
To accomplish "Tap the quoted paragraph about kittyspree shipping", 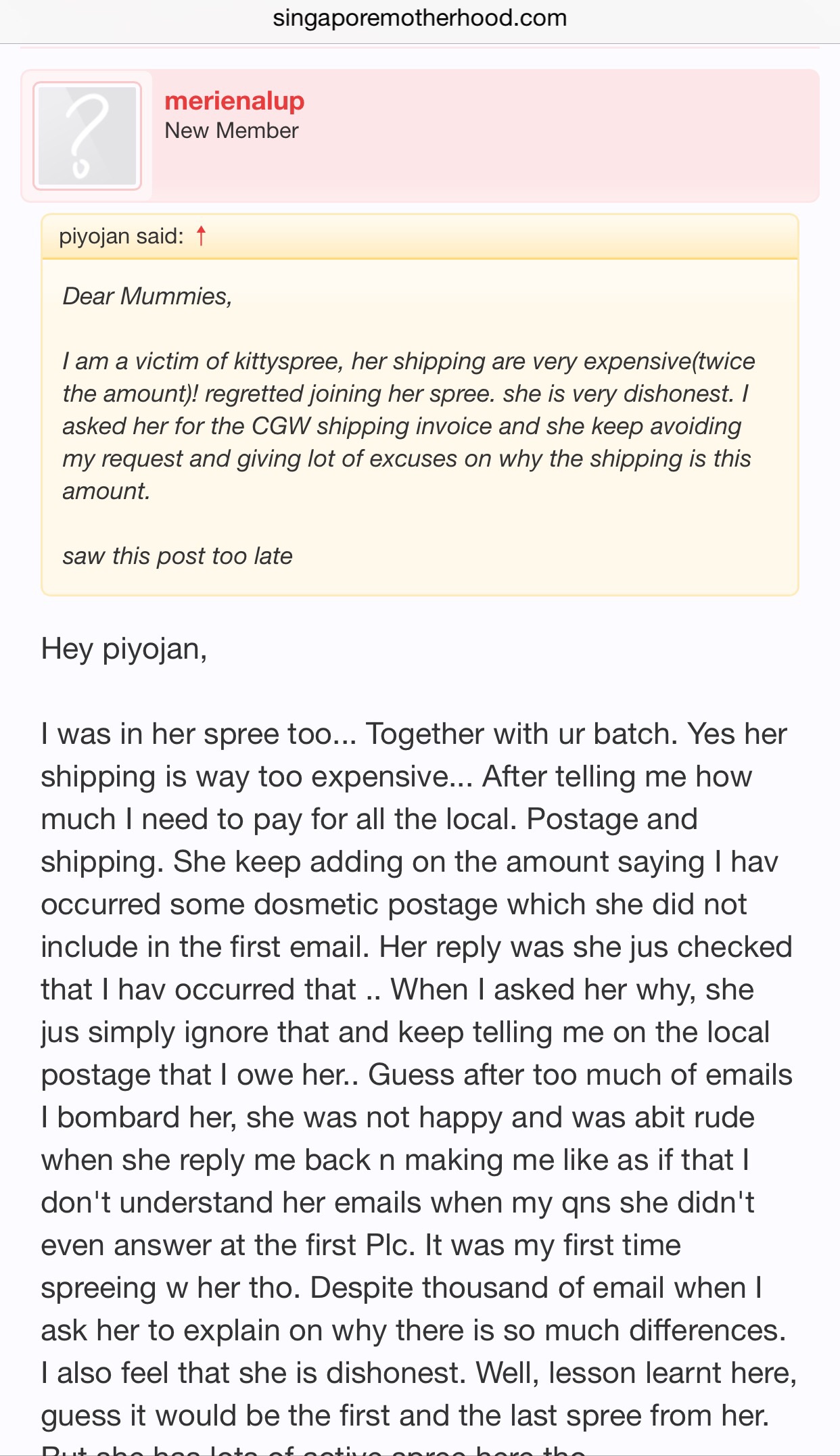I will [409, 426].
